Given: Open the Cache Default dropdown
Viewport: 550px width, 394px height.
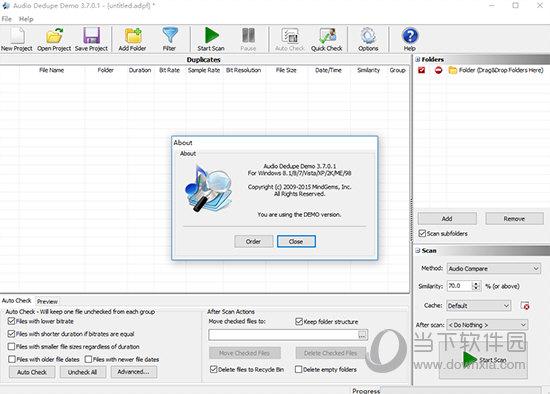Looking at the screenshot, I should click(x=478, y=306).
